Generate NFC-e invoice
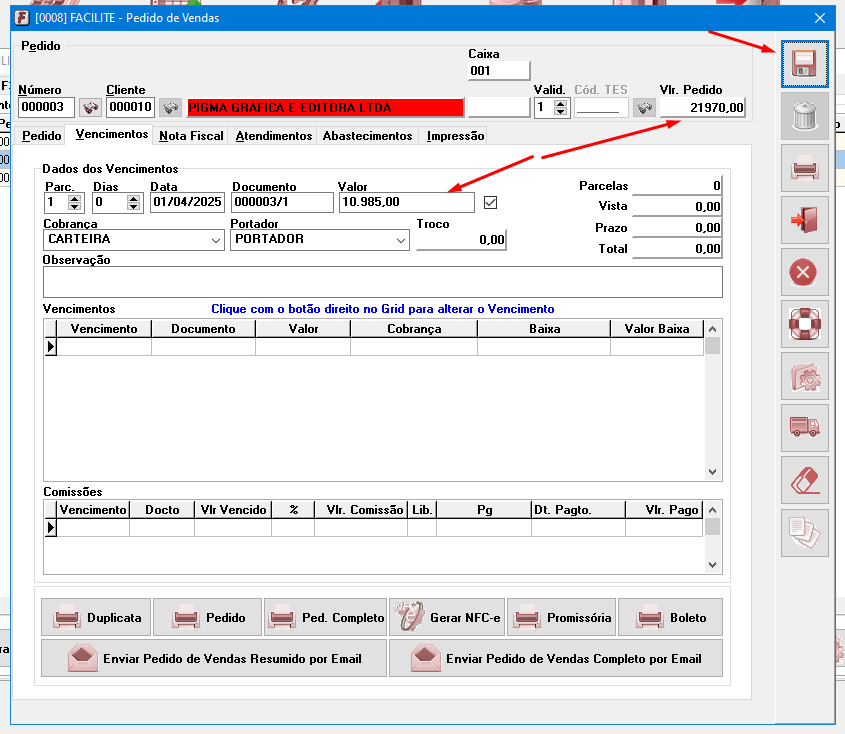This screenshot has width=845, height=734. click(447, 617)
